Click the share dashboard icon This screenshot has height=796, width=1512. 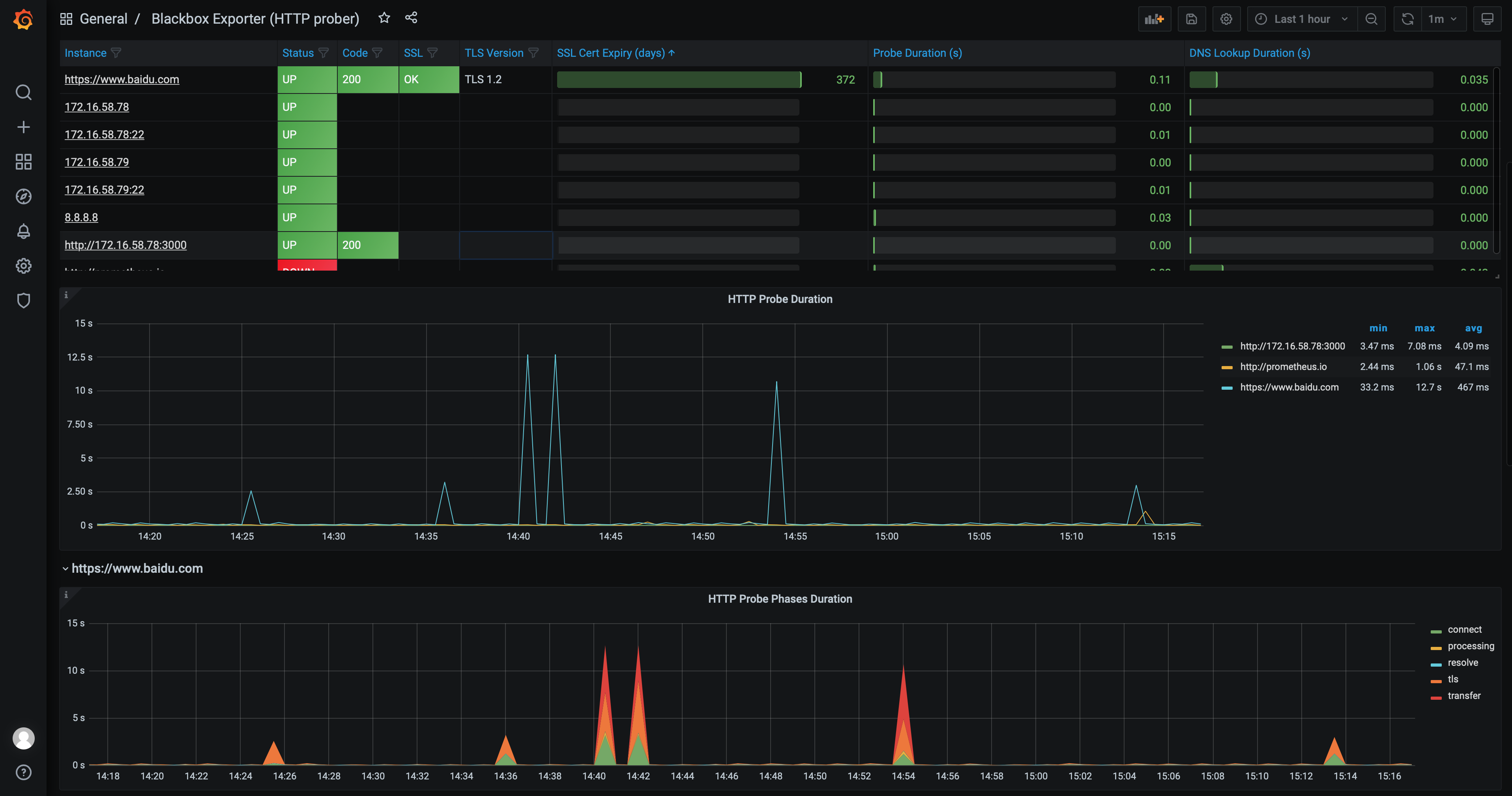point(411,18)
